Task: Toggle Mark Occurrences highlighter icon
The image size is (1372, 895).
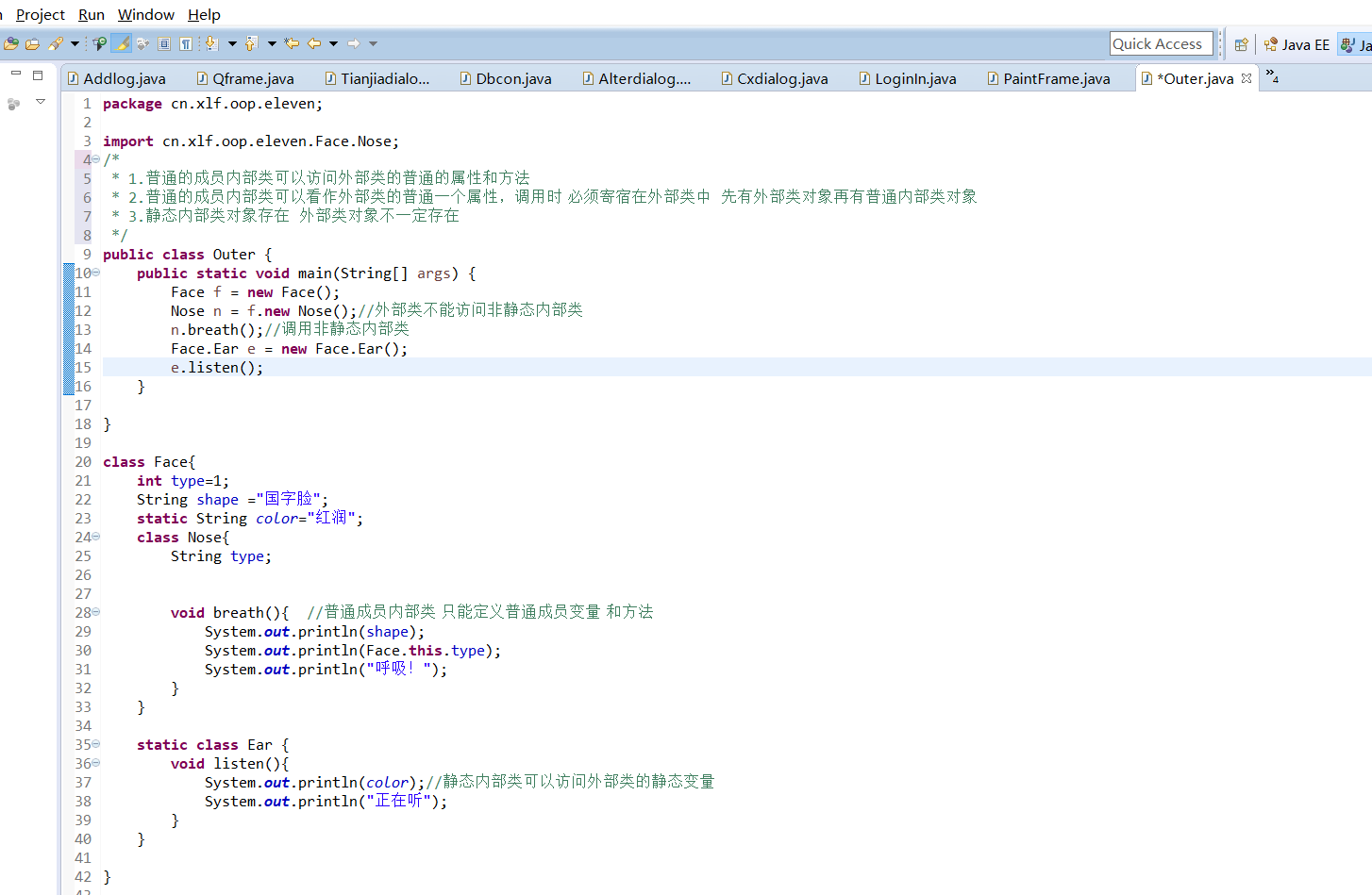Action: click(121, 43)
